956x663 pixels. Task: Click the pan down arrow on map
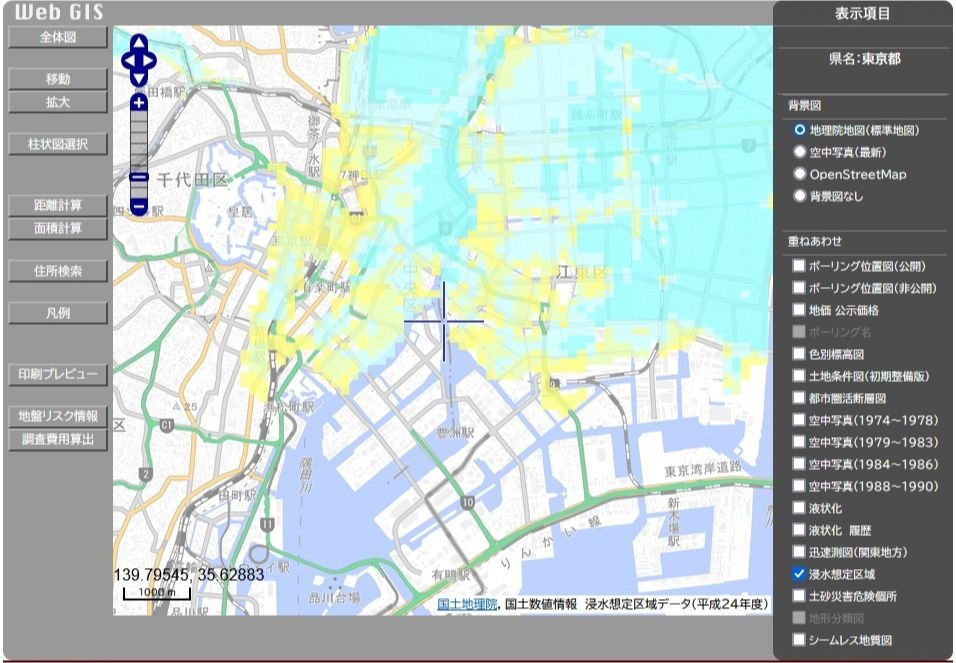pos(139,77)
